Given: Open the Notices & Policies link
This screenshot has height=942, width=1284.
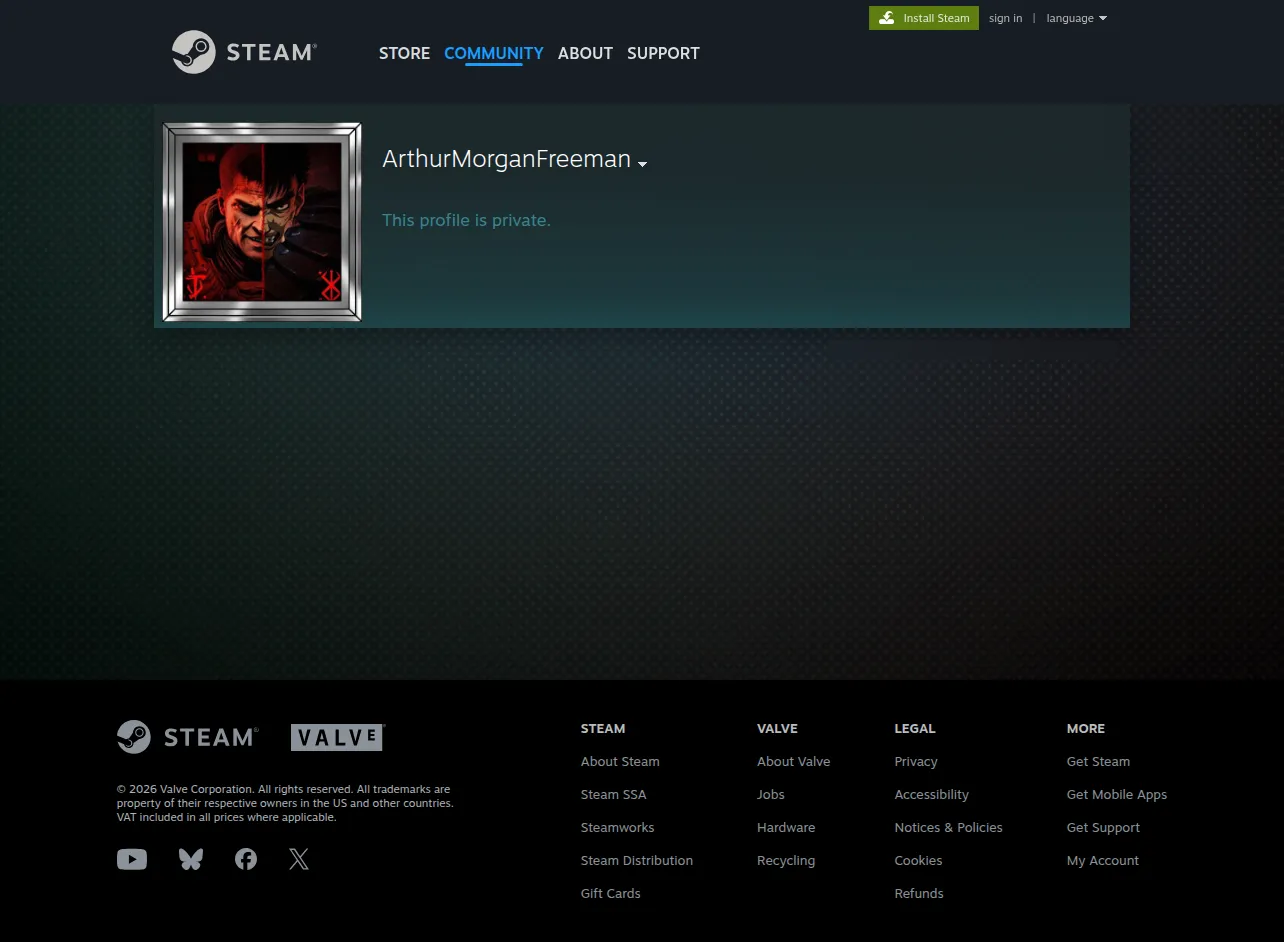Looking at the screenshot, I should (x=949, y=827).
